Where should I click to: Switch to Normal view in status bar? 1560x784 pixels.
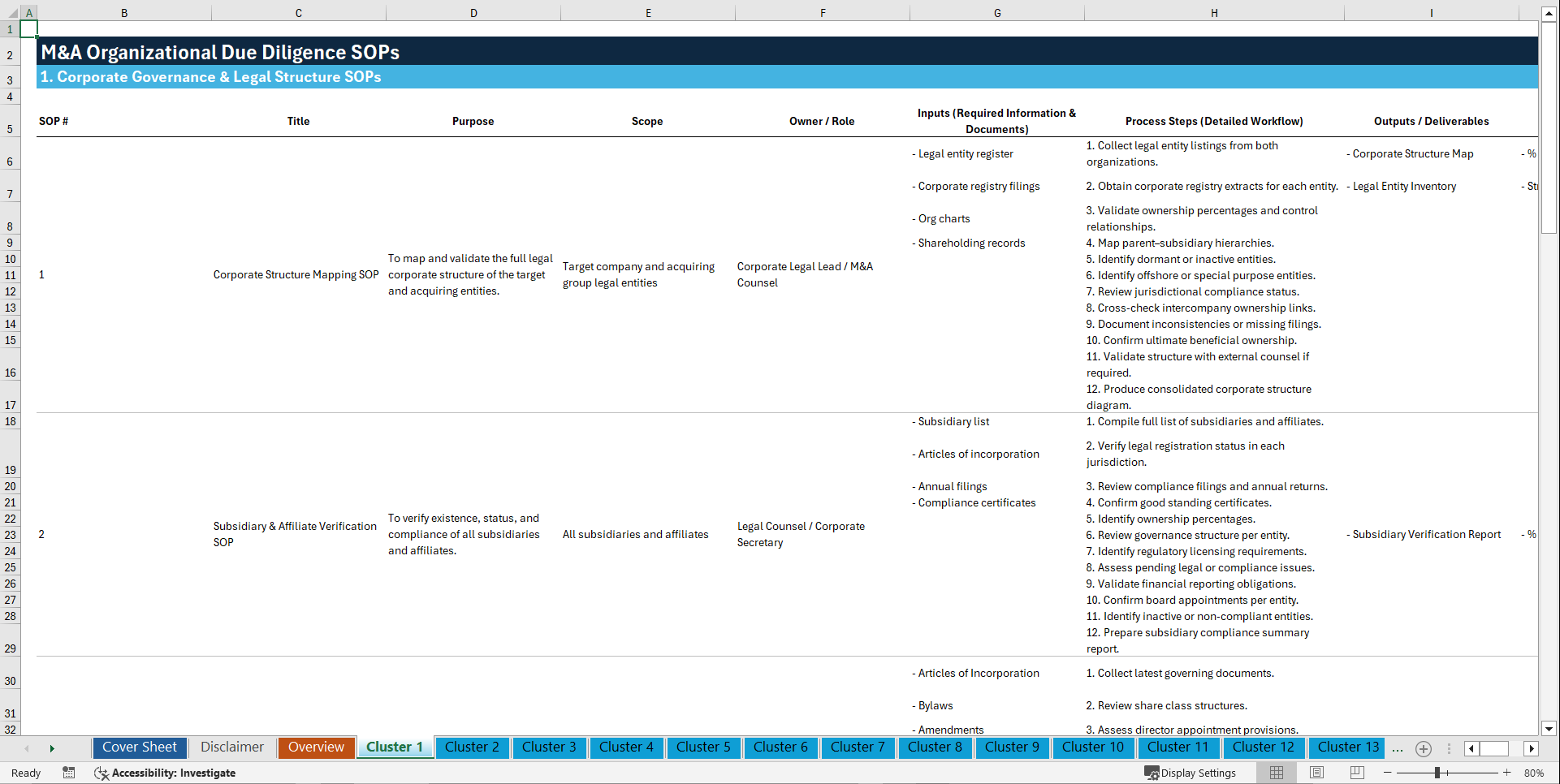pyautogui.click(x=1276, y=773)
